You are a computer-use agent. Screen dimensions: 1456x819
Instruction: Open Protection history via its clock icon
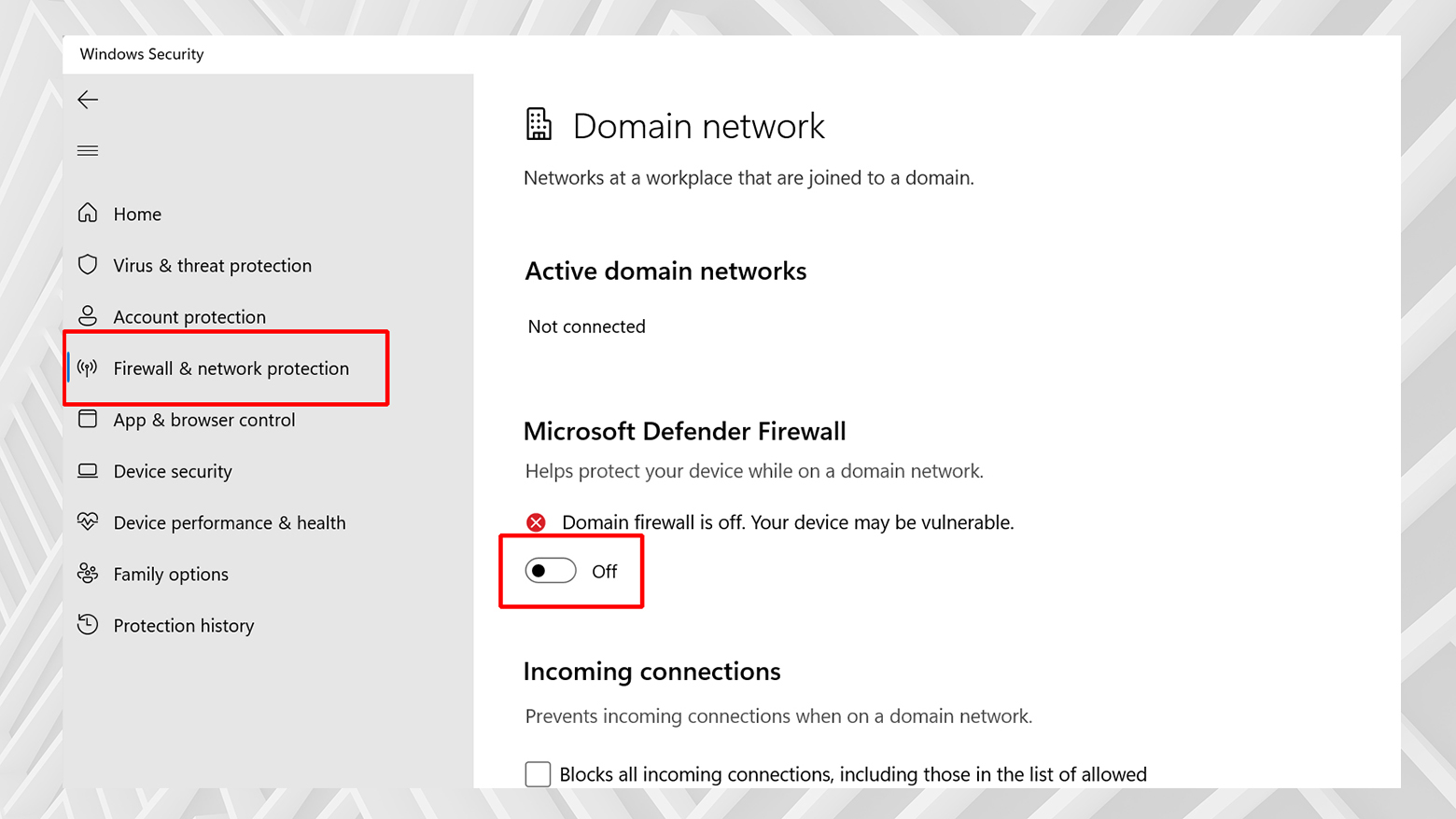(x=87, y=625)
